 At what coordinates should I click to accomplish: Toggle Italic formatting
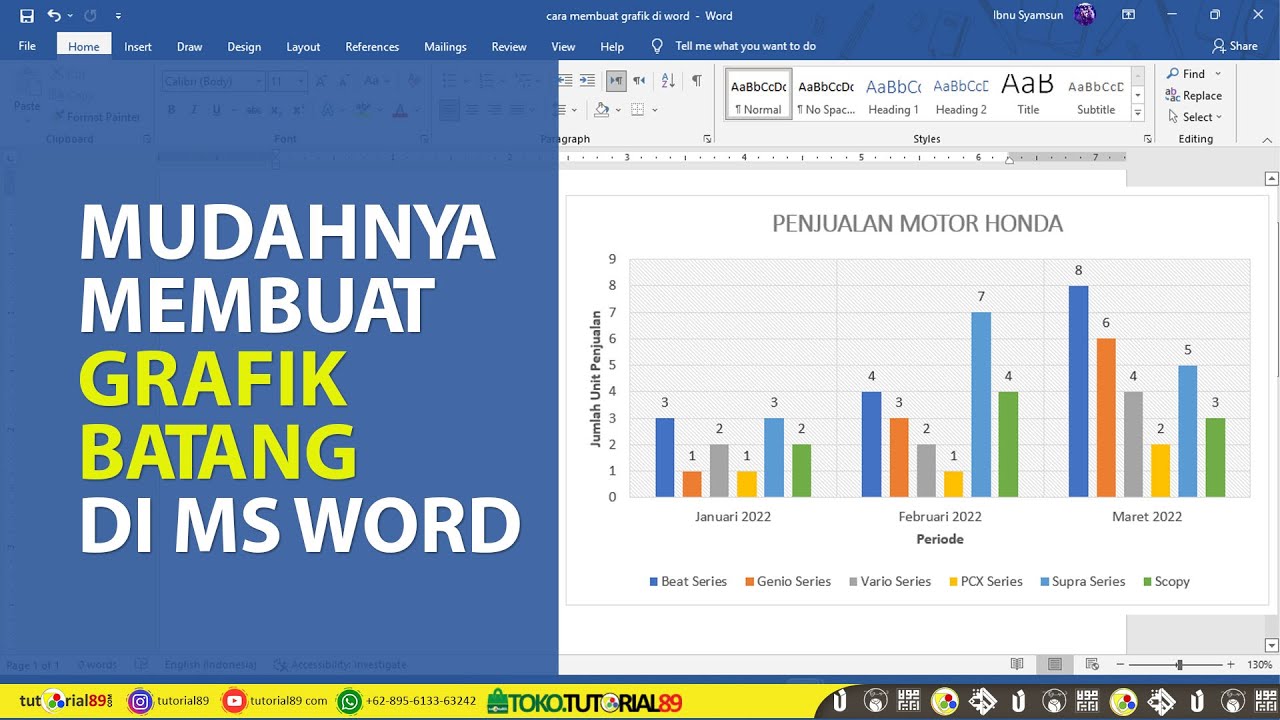coord(194,110)
